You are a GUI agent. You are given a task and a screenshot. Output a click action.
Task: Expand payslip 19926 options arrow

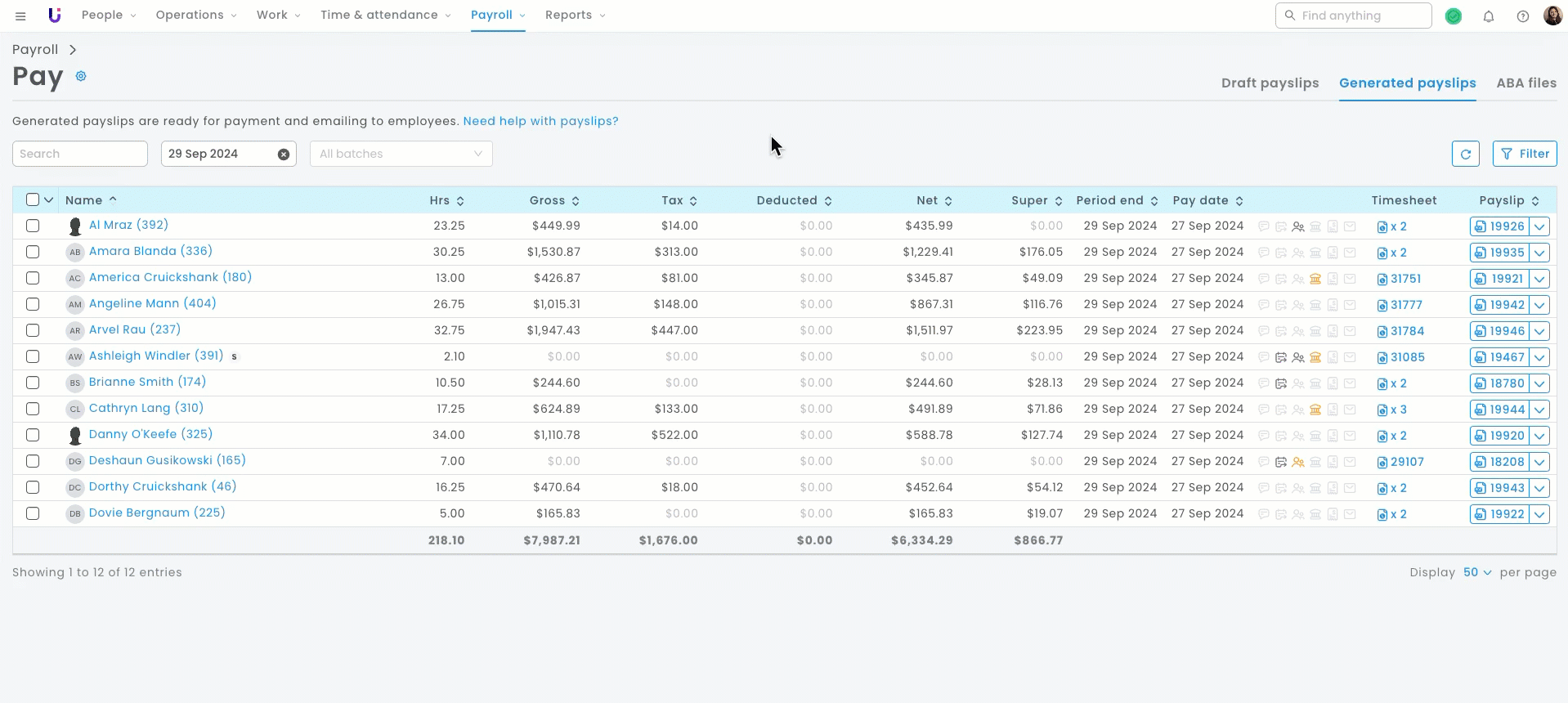point(1539,226)
